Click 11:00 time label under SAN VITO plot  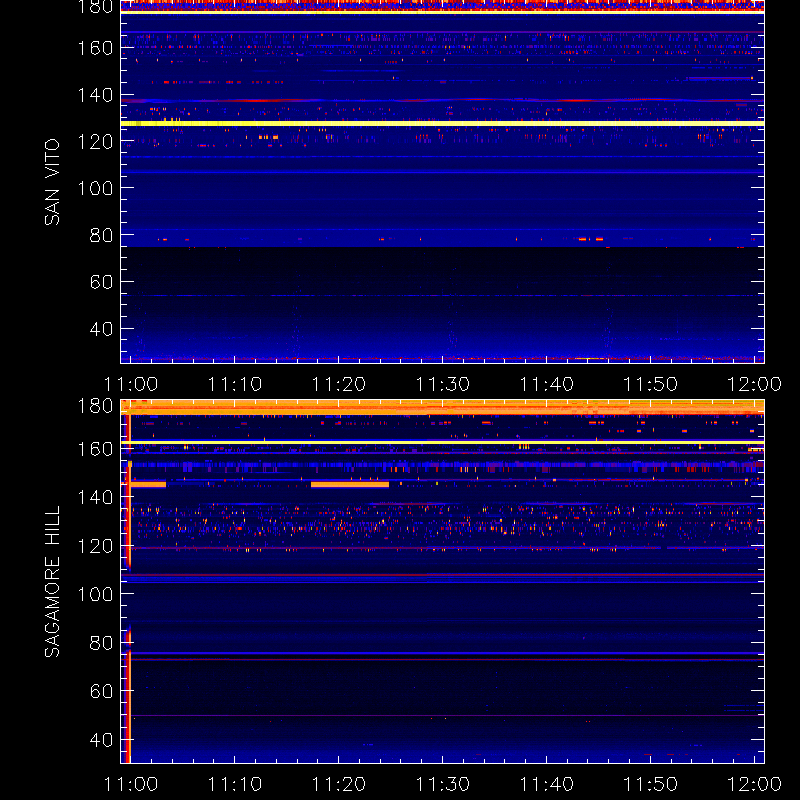point(131,384)
